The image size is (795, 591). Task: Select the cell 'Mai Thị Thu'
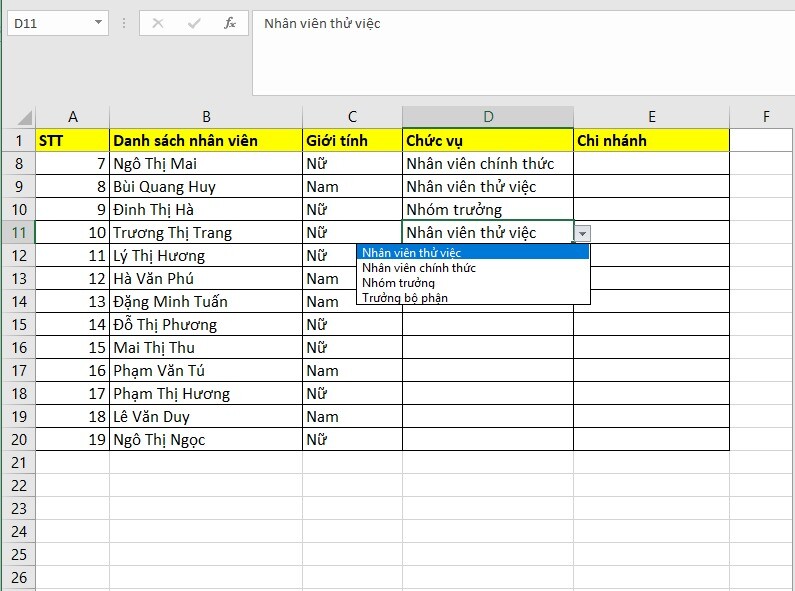[x=206, y=347]
